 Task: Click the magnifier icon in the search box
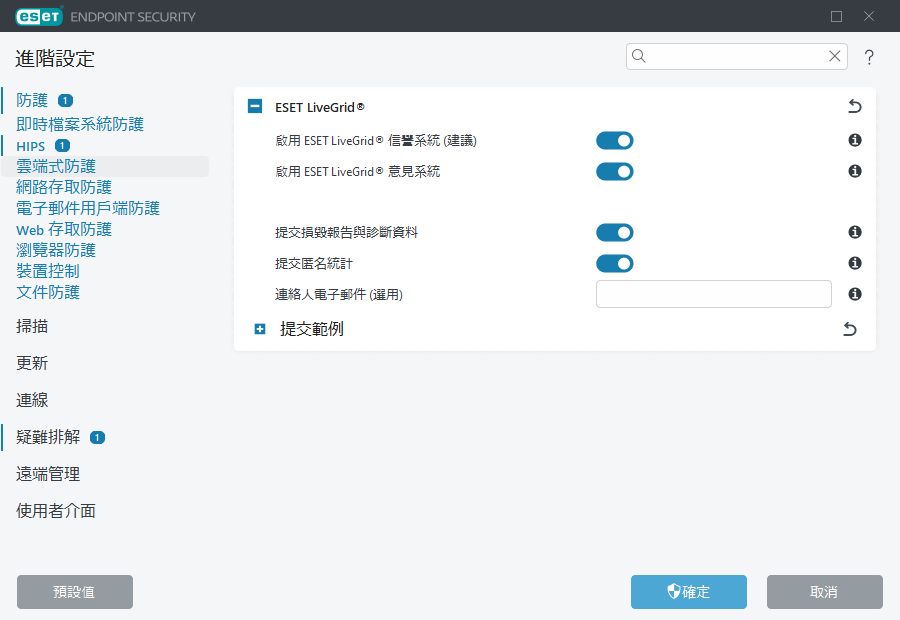tap(639, 56)
